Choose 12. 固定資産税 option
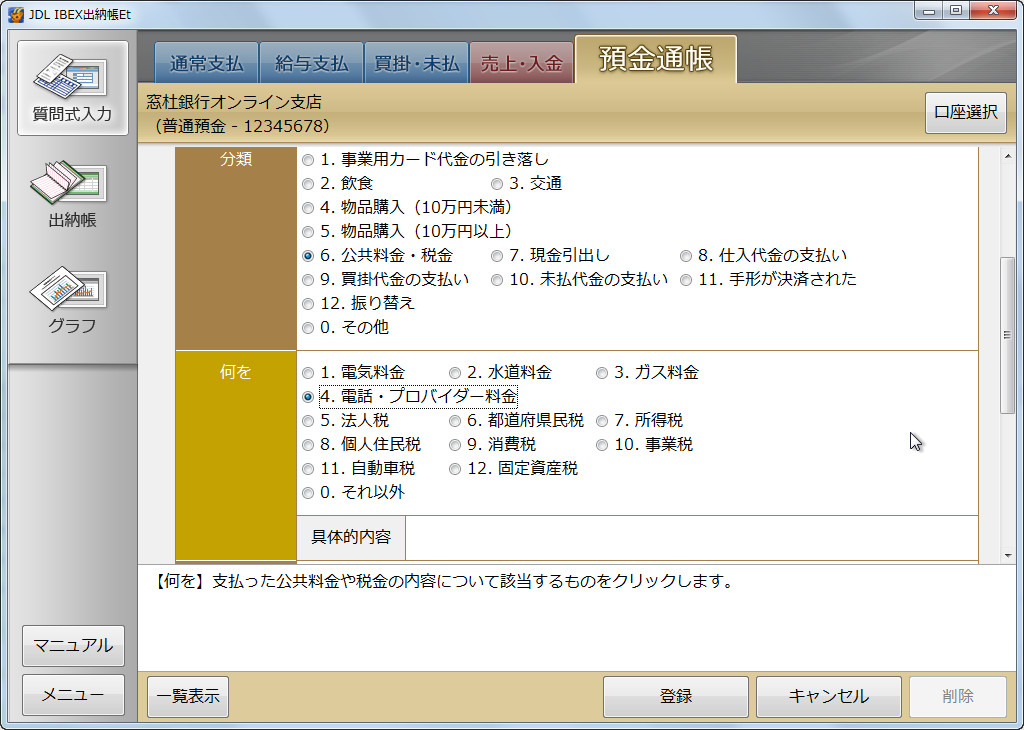This screenshot has height=730, width=1024. tap(455, 469)
